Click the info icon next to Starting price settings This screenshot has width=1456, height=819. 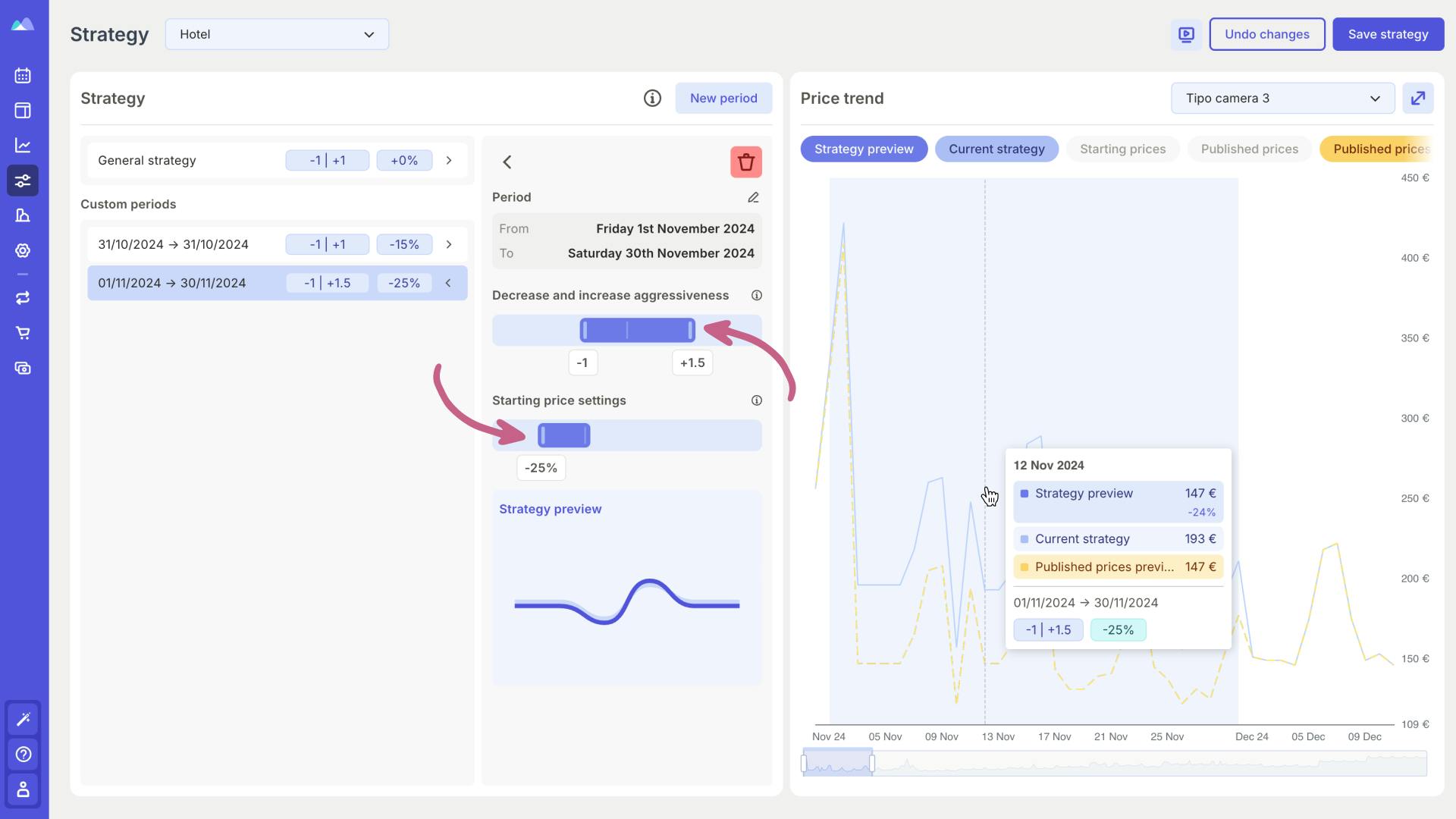pyautogui.click(x=756, y=401)
